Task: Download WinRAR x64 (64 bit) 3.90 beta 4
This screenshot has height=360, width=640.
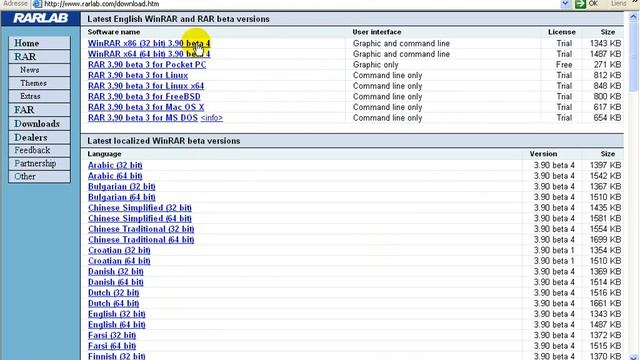Action: tap(149, 54)
